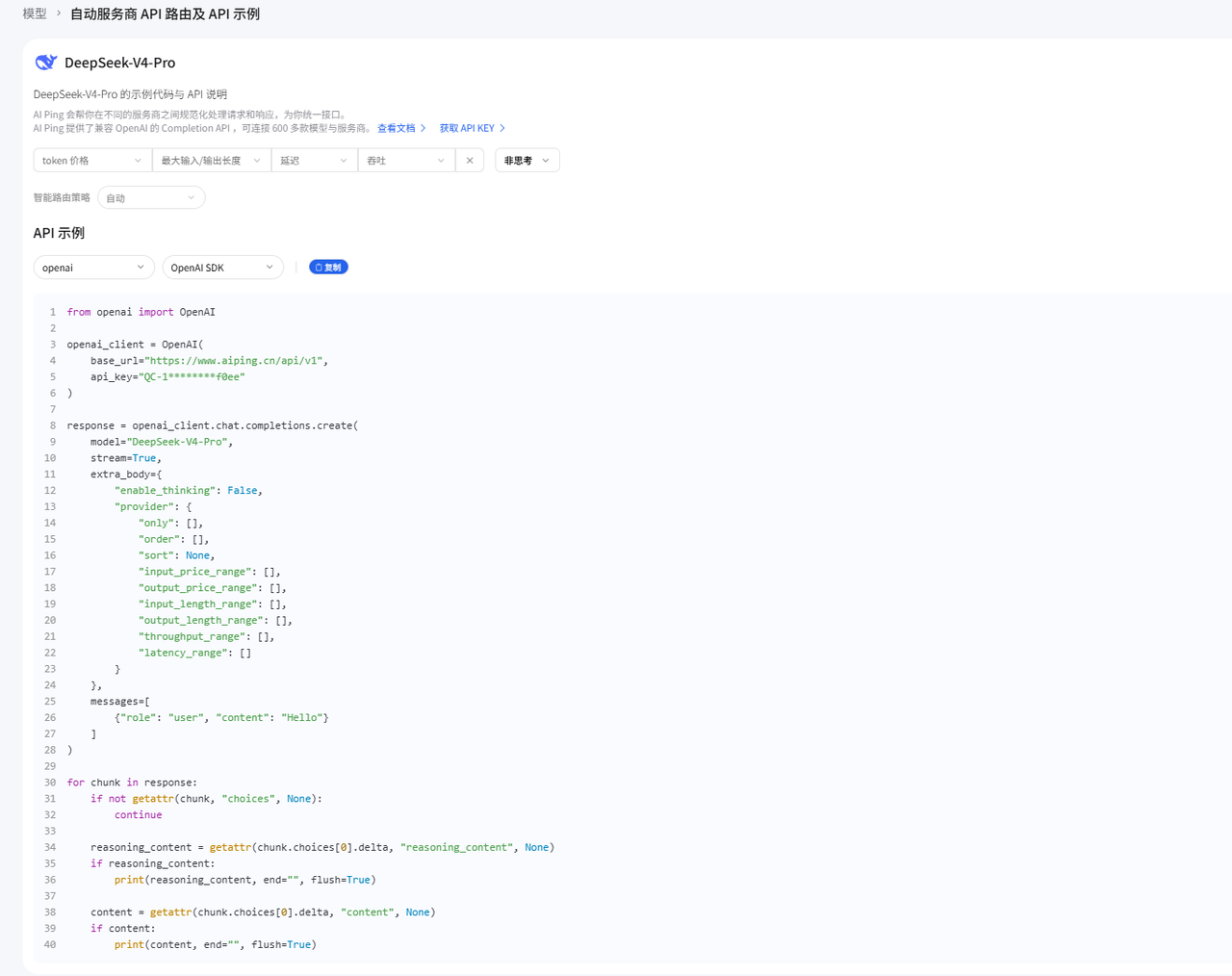Click the "input_length_range" code line
This screenshot has width=1232, height=976.
pyautogui.click(x=213, y=604)
